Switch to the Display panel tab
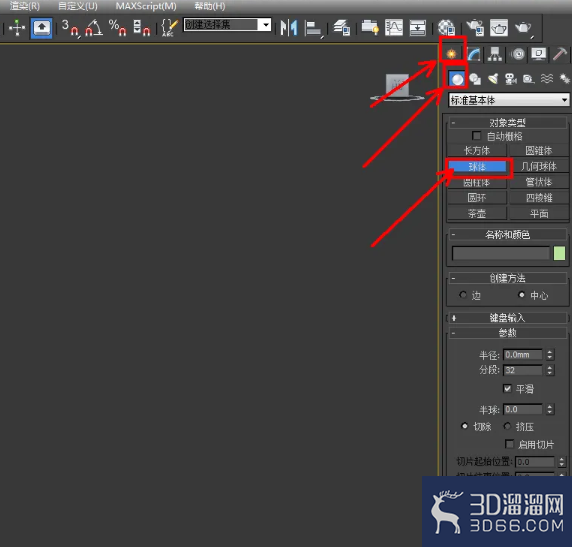 click(538, 54)
